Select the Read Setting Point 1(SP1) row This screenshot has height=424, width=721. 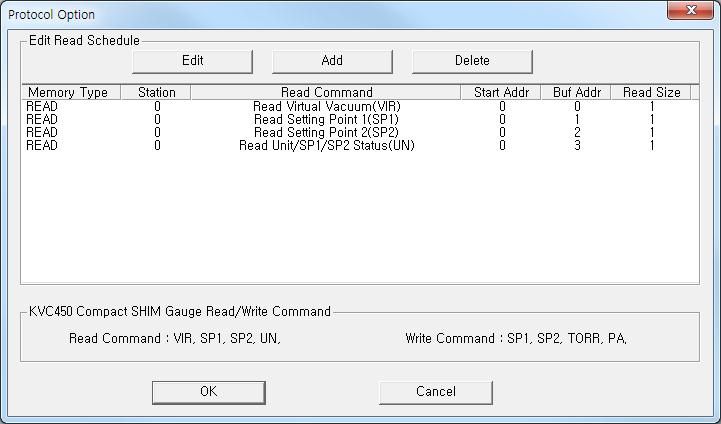pyautogui.click(x=326, y=119)
